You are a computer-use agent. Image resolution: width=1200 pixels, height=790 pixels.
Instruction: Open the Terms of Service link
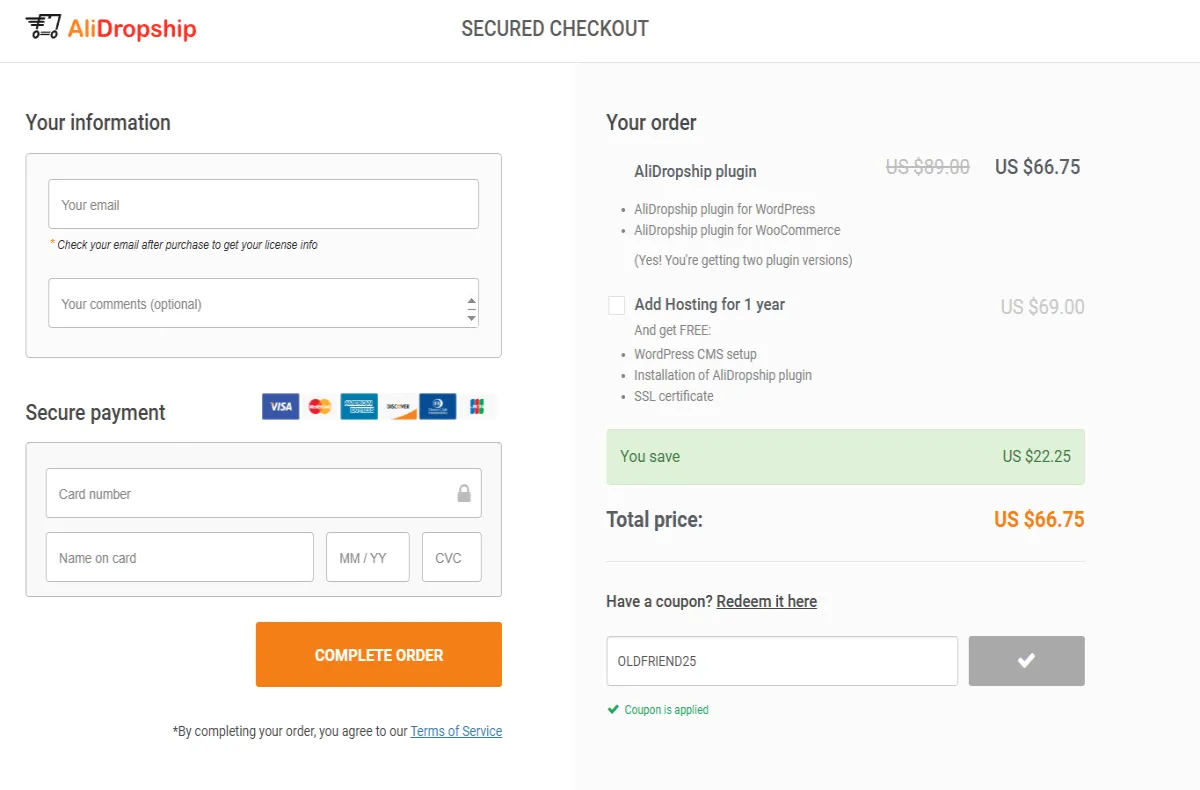(x=456, y=731)
